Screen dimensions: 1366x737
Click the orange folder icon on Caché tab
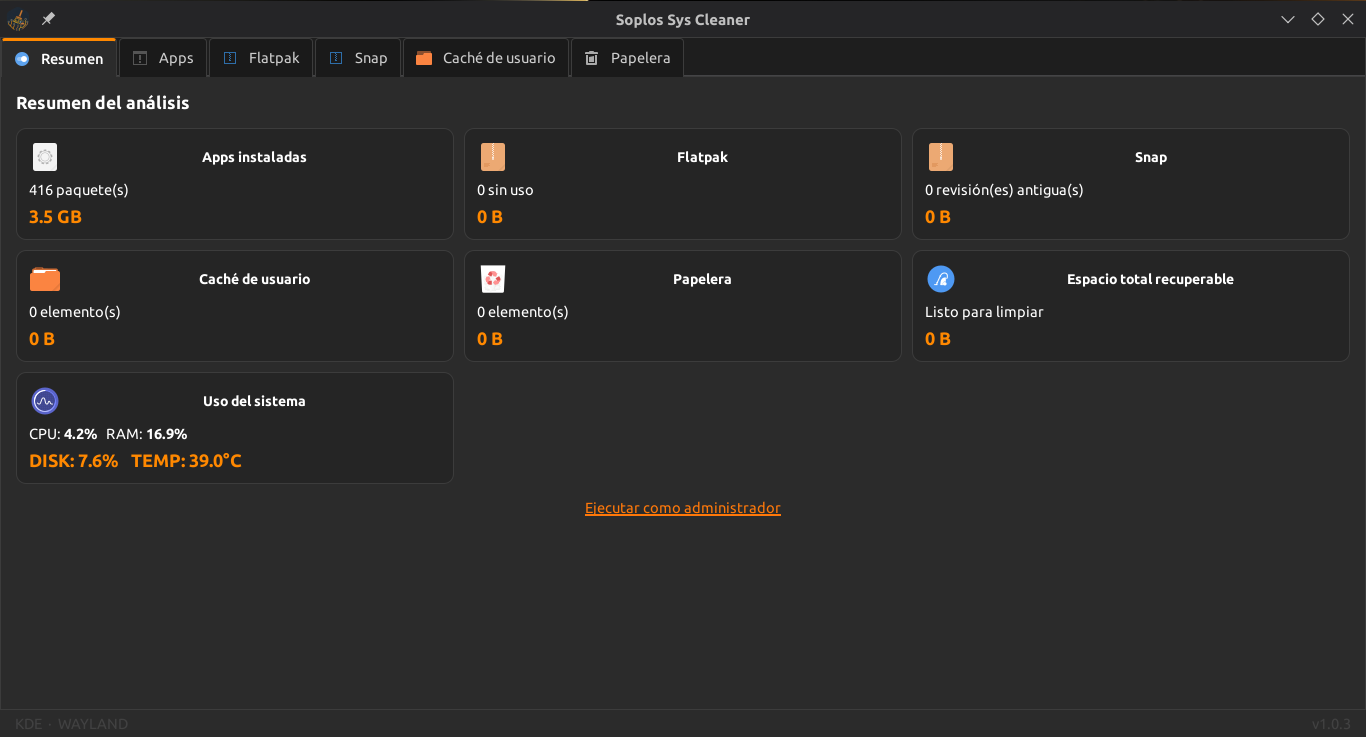click(424, 58)
